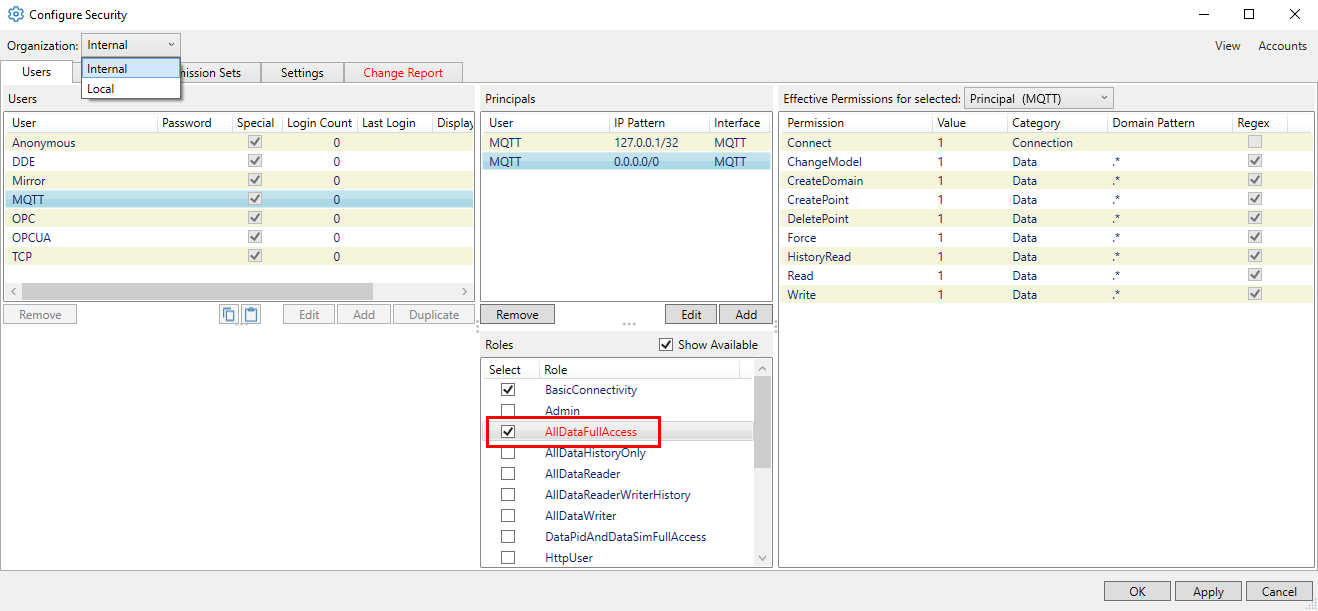
Task: Click the Duplicate button for users
Action: [433, 314]
